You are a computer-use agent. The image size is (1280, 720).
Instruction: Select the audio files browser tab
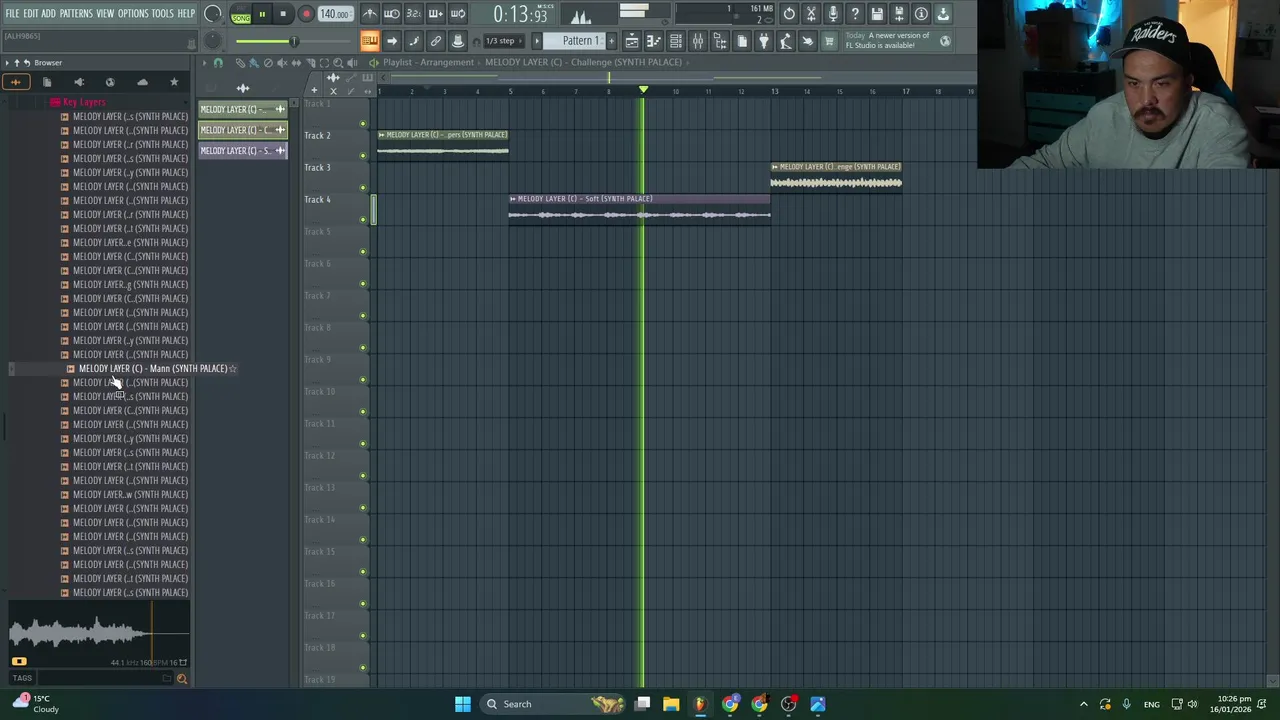[x=15, y=82]
